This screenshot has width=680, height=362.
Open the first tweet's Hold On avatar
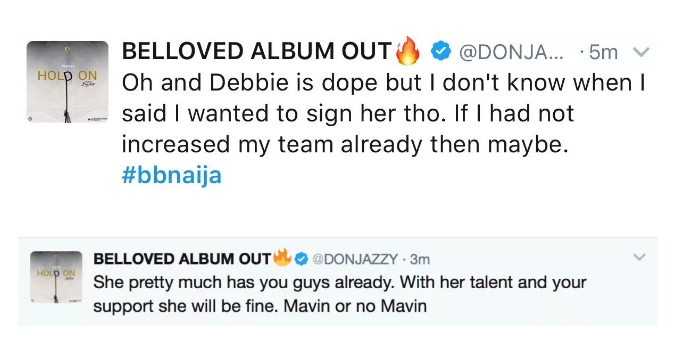pos(67,82)
